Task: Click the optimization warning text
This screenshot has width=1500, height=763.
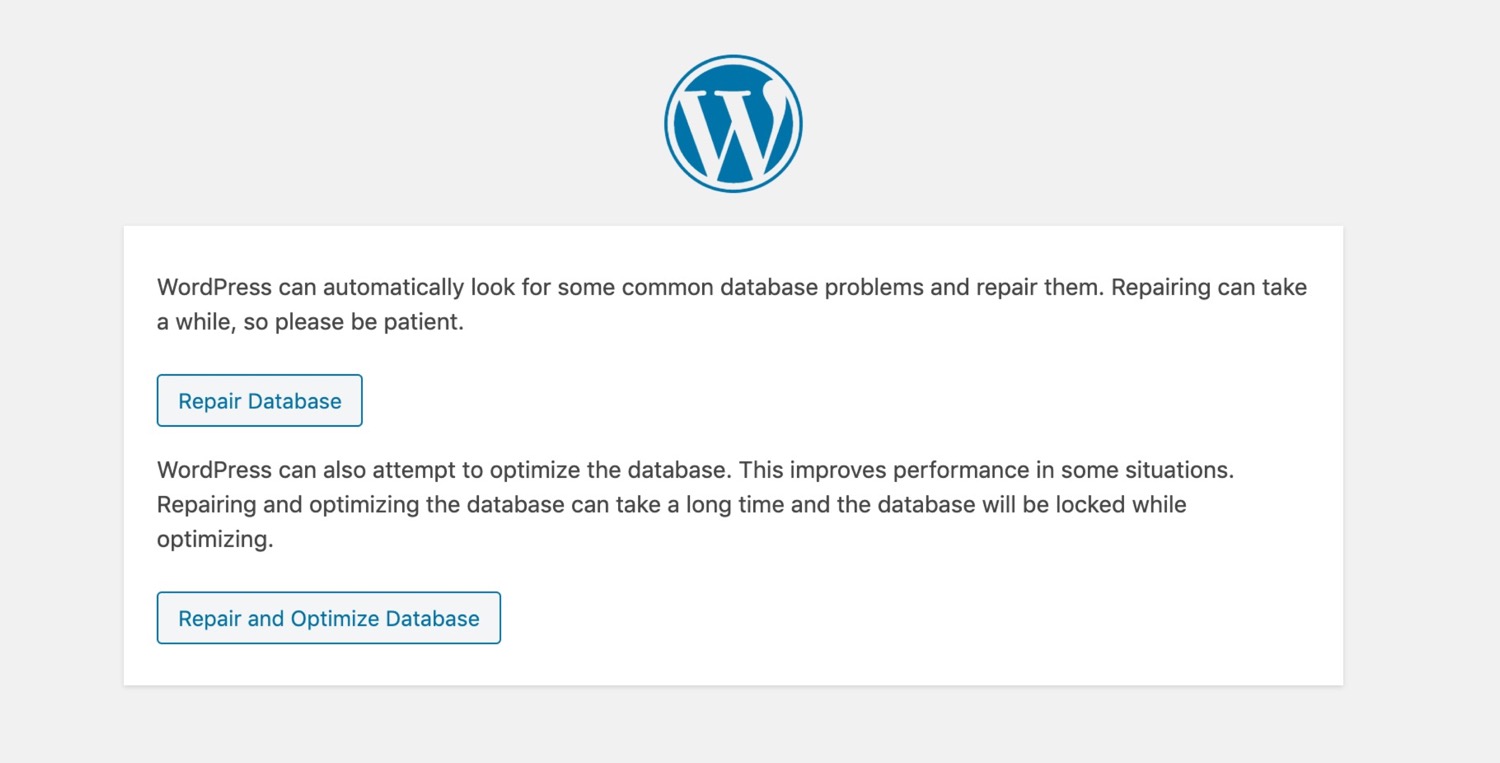Action: click(695, 504)
